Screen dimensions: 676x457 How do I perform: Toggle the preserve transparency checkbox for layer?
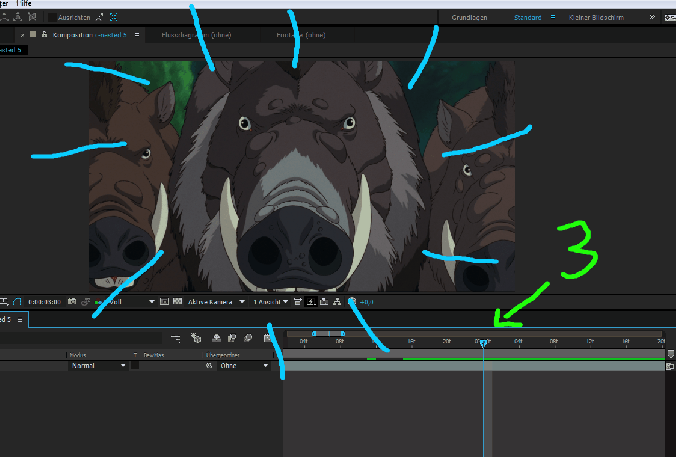pos(135,366)
